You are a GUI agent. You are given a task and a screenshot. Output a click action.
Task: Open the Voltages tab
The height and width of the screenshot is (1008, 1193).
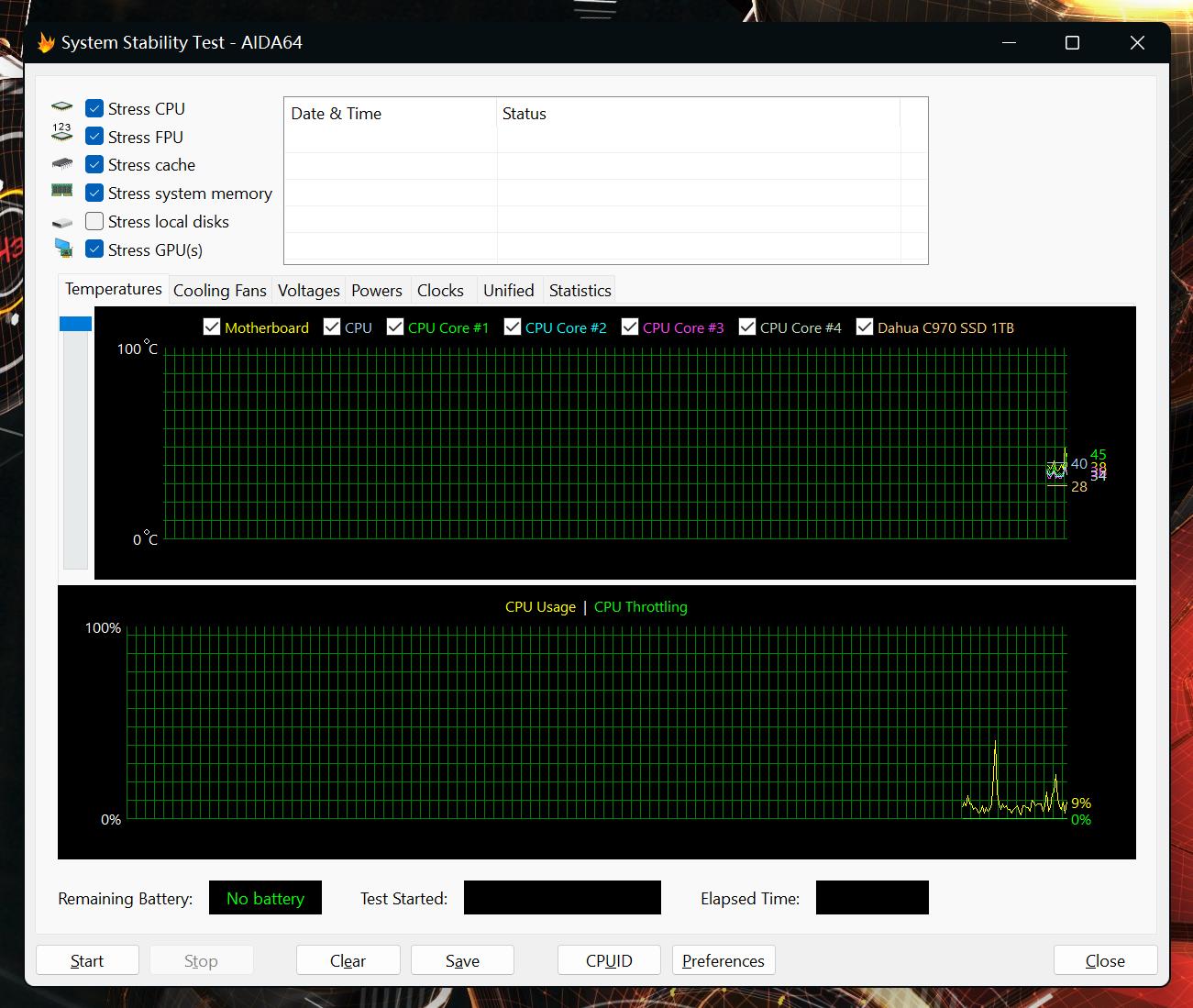tap(308, 291)
